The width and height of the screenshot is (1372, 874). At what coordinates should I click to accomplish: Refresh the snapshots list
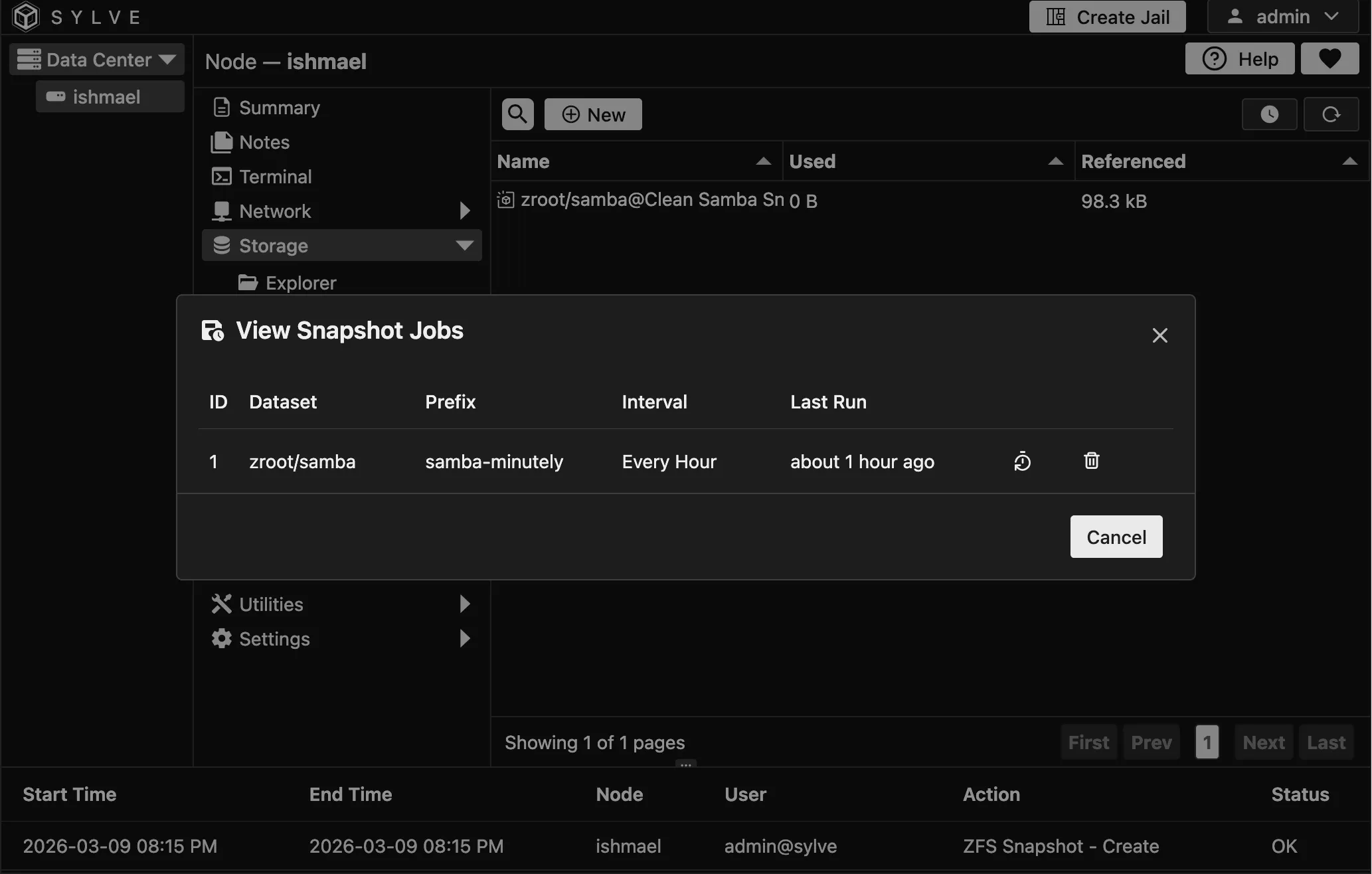point(1331,114)
